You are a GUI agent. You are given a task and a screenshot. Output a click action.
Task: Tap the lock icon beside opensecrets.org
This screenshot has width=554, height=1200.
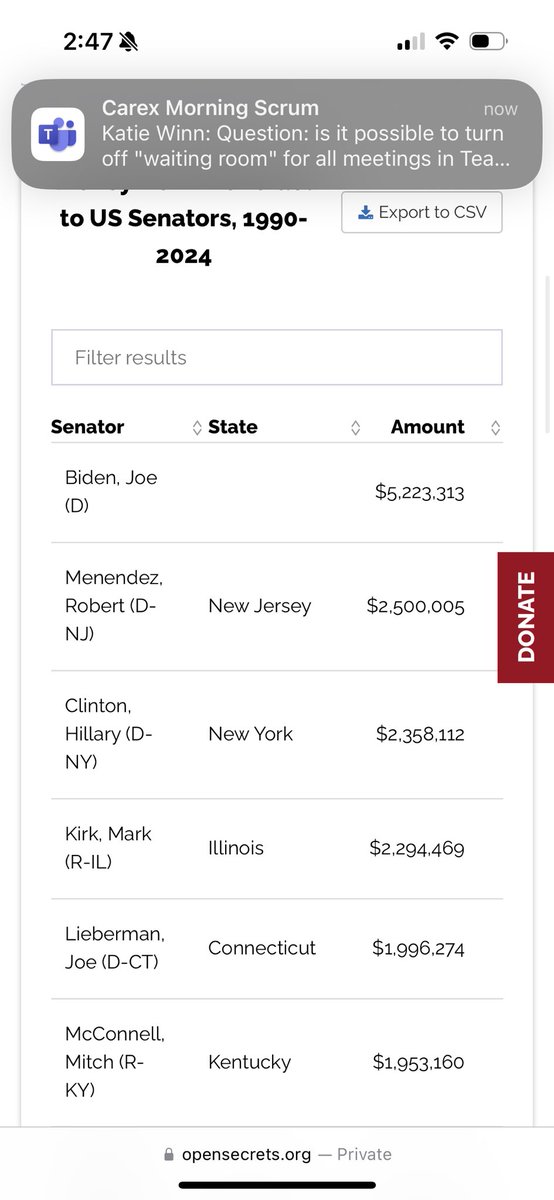(170, 1154)
